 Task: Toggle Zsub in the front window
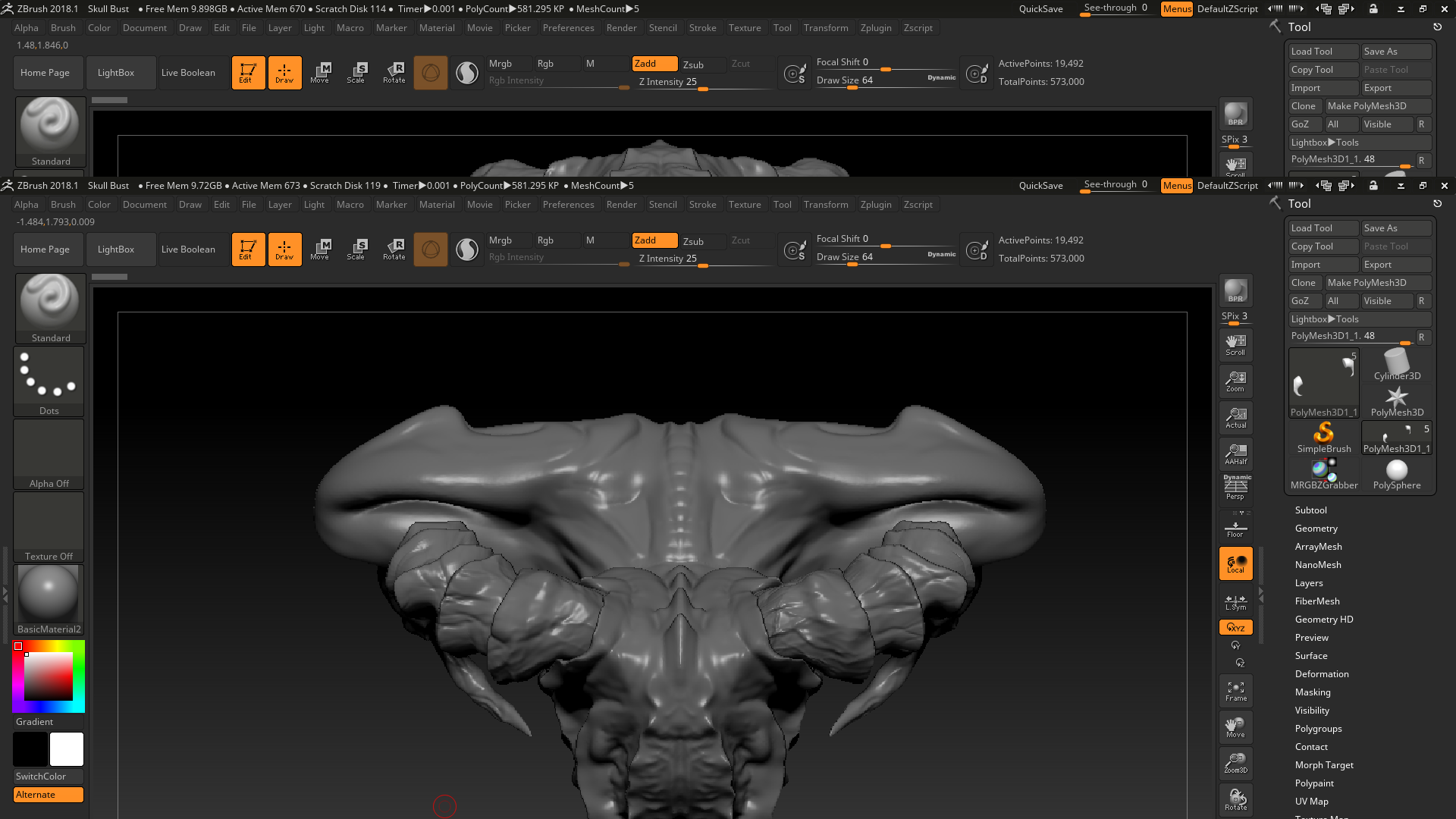point(703,241)
